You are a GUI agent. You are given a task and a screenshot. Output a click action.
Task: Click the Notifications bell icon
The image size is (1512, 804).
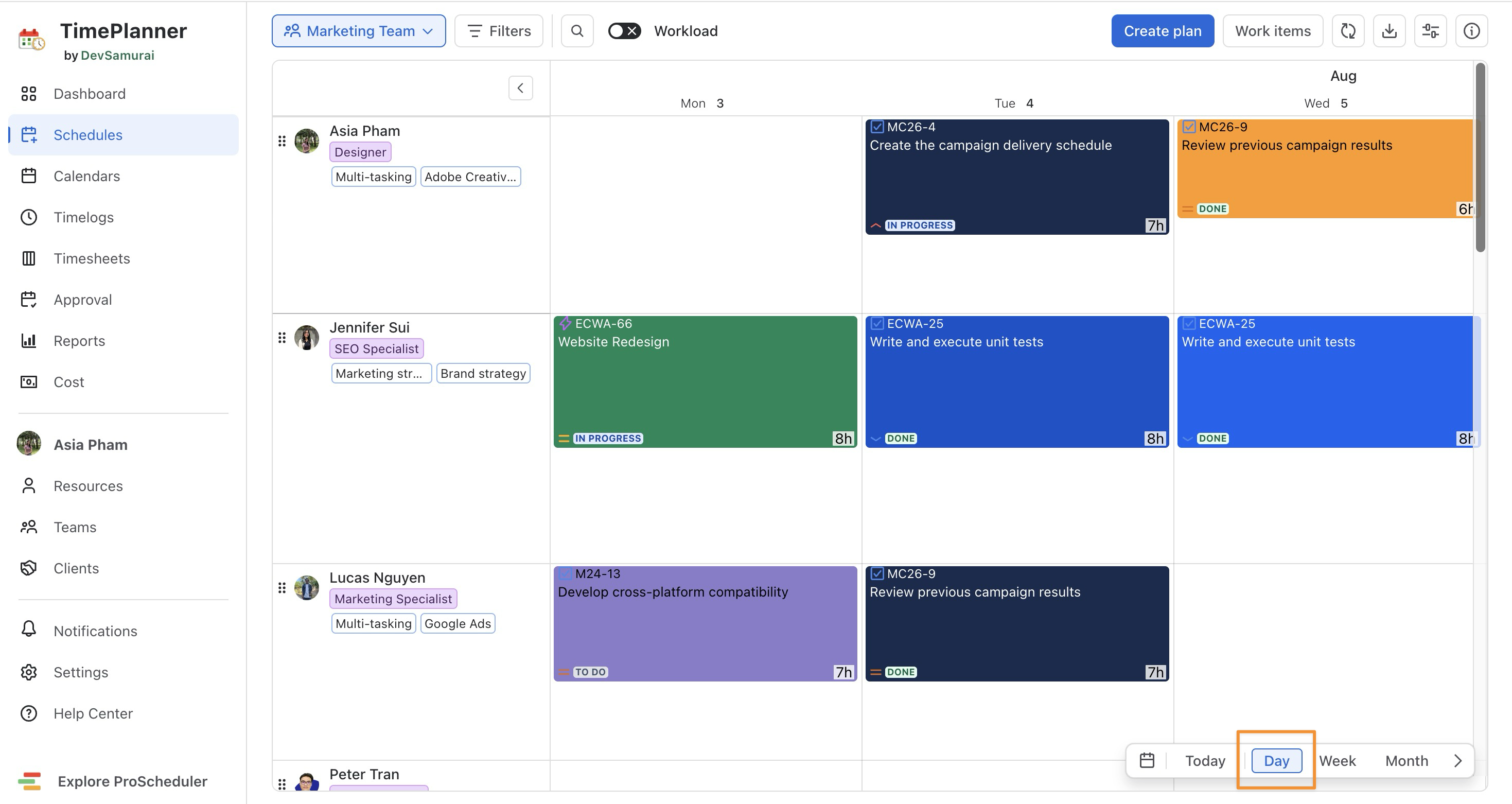coord(29,630)
